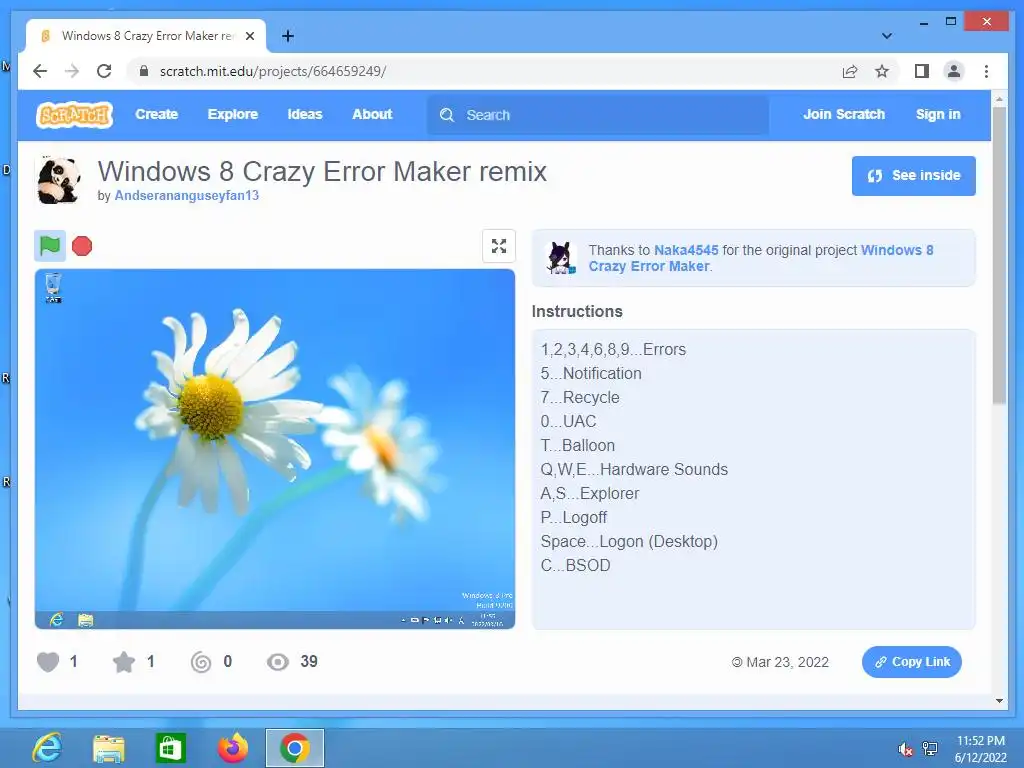This screenshot has width=1024, height=768.
Task: Stop the project with the red stop sign
Action: (x=82, y=246)
